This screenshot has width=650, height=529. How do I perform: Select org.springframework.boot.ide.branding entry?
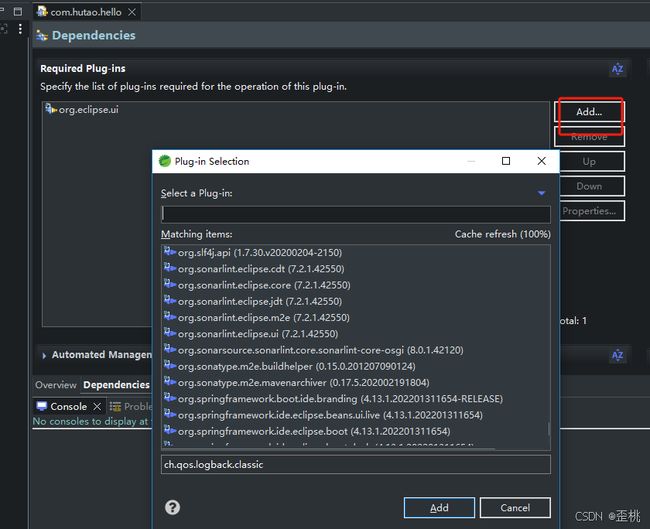[x=356, y=398]
